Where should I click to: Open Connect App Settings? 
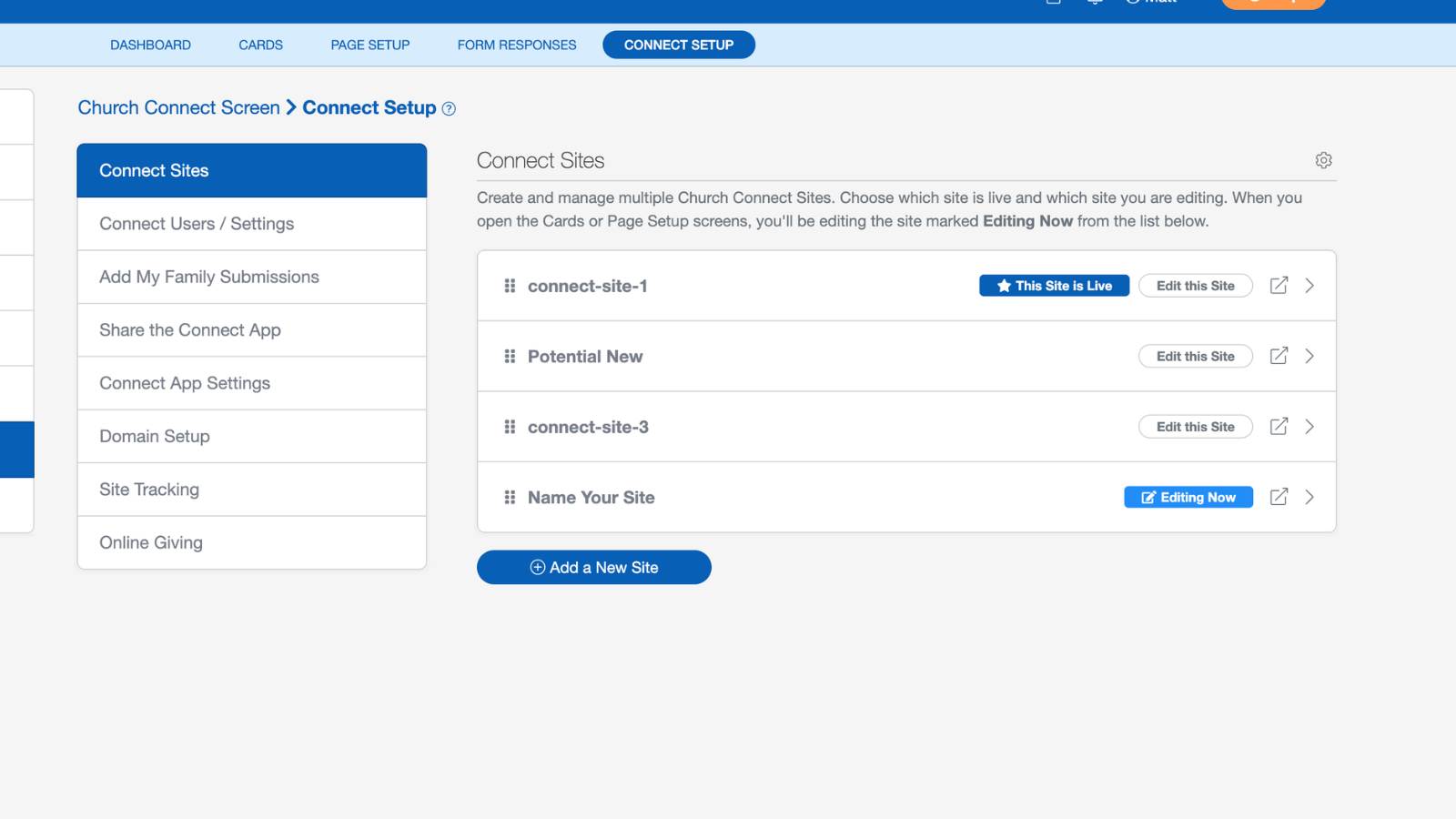(x=252, y=383)
